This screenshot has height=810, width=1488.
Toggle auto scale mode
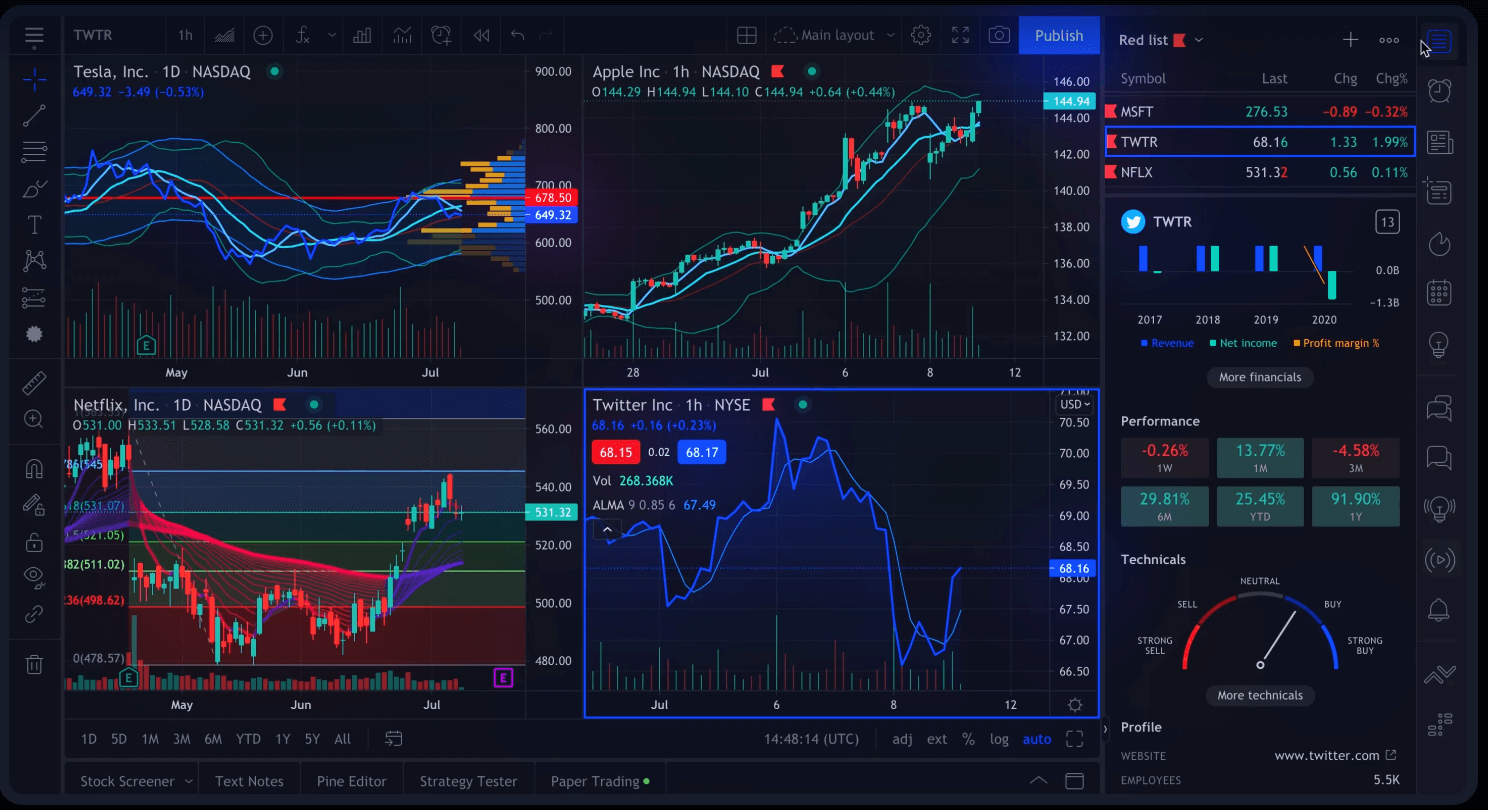point(1037,739)
